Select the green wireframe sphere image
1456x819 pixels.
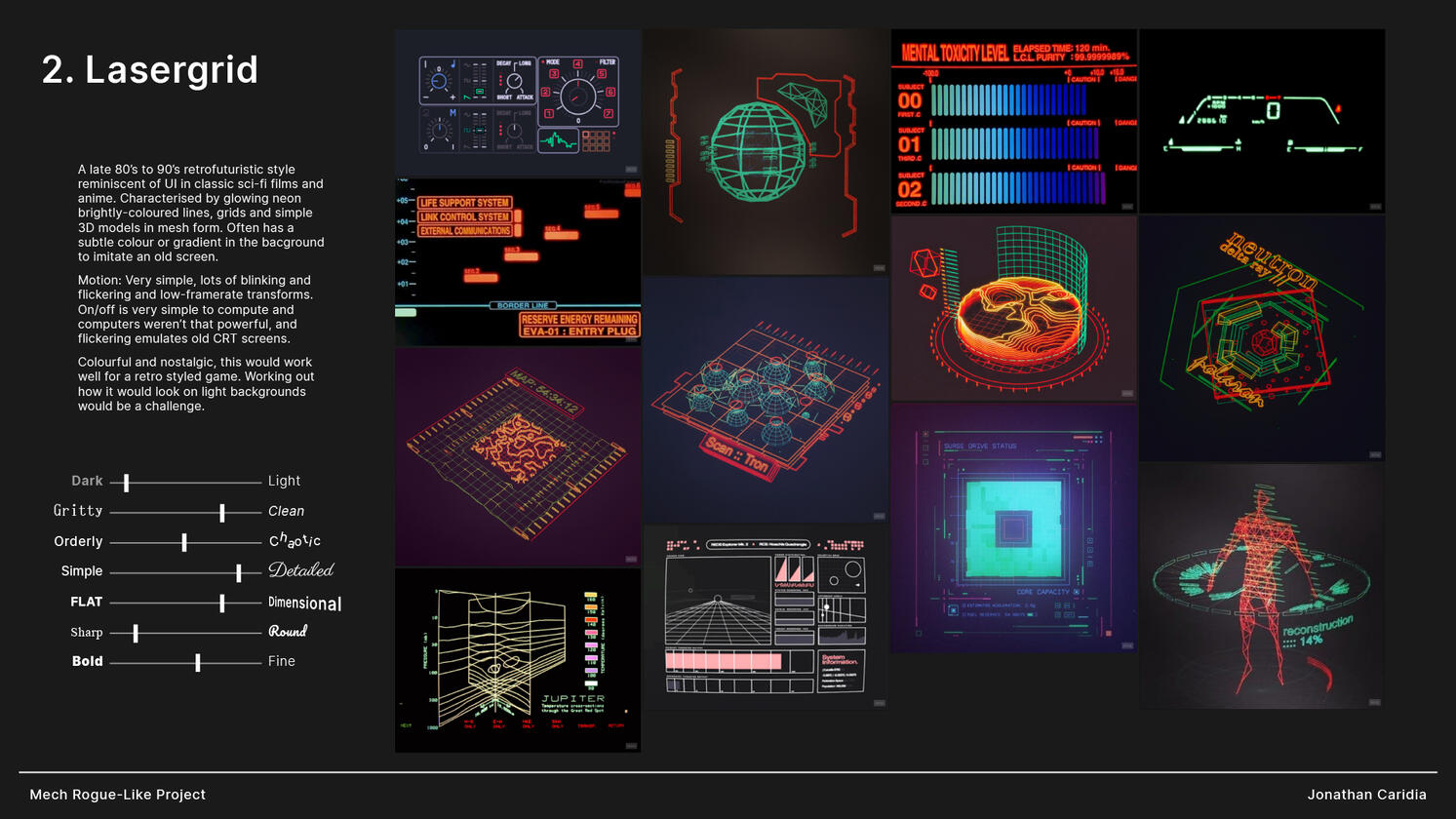point(765,151)
